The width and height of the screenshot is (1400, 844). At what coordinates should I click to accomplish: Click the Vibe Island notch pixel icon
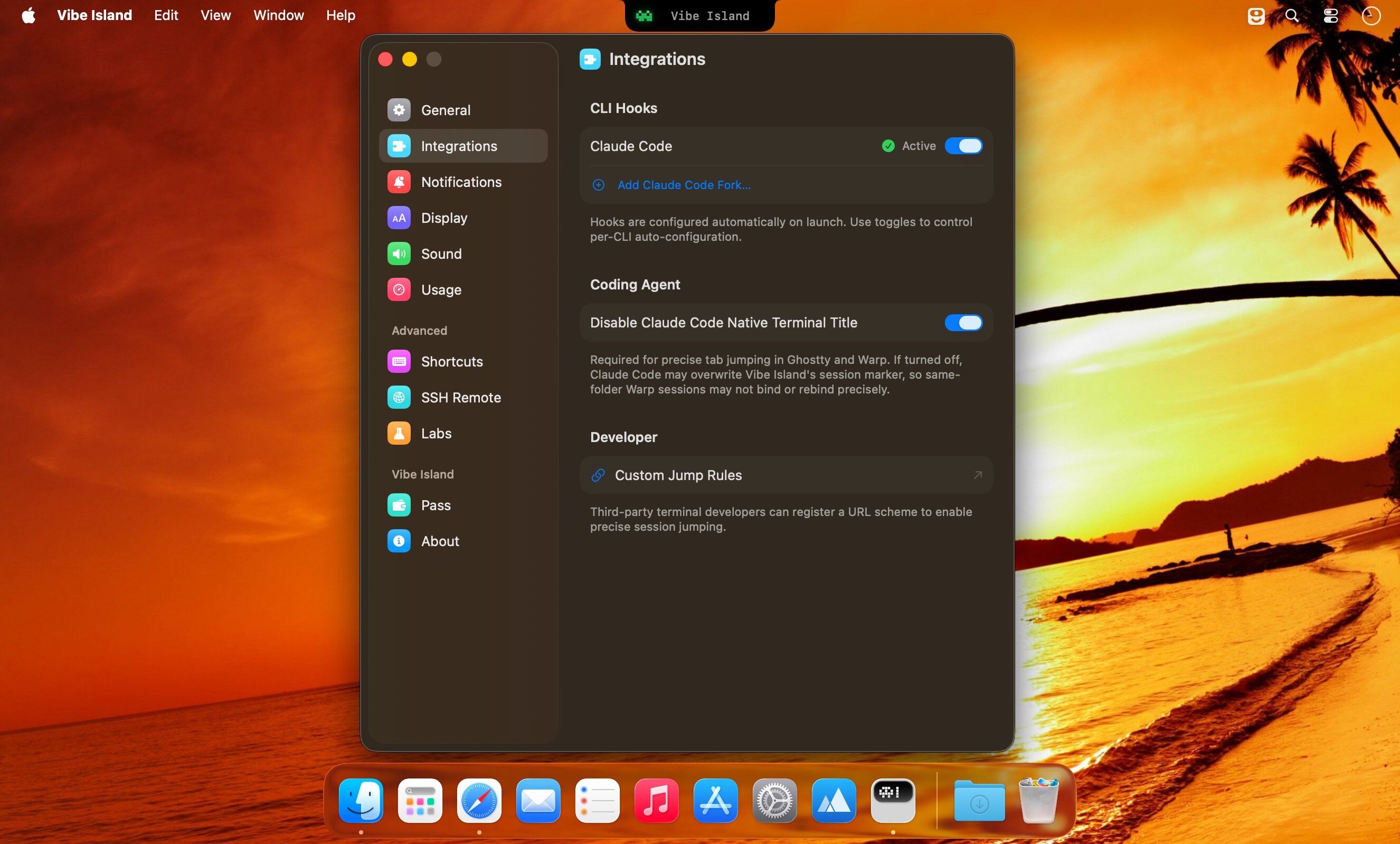644,16
